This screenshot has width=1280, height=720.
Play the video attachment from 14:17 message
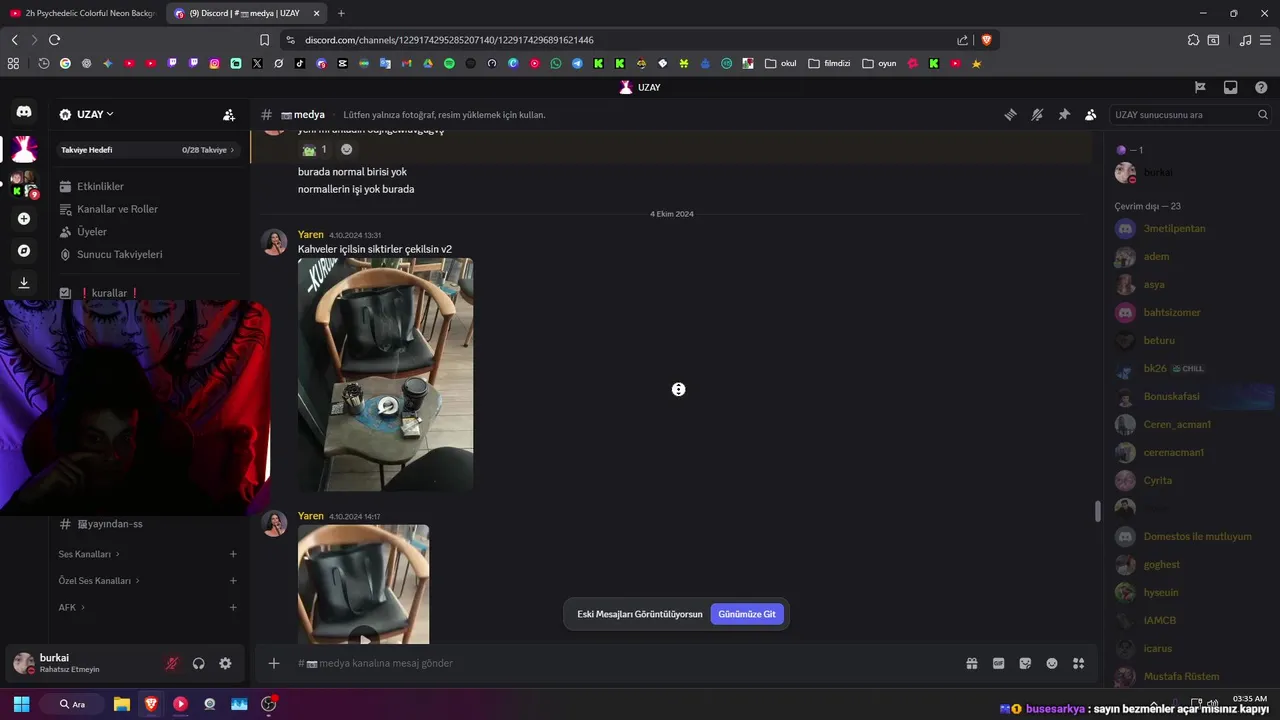[363, 638]
